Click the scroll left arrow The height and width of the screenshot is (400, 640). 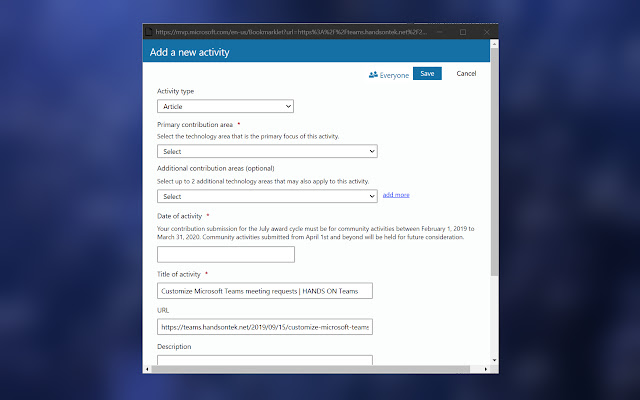147,369
